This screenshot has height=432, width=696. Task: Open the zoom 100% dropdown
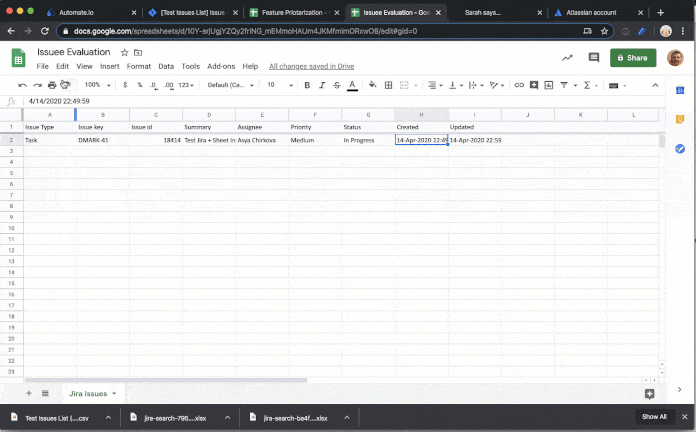[96, 85]
